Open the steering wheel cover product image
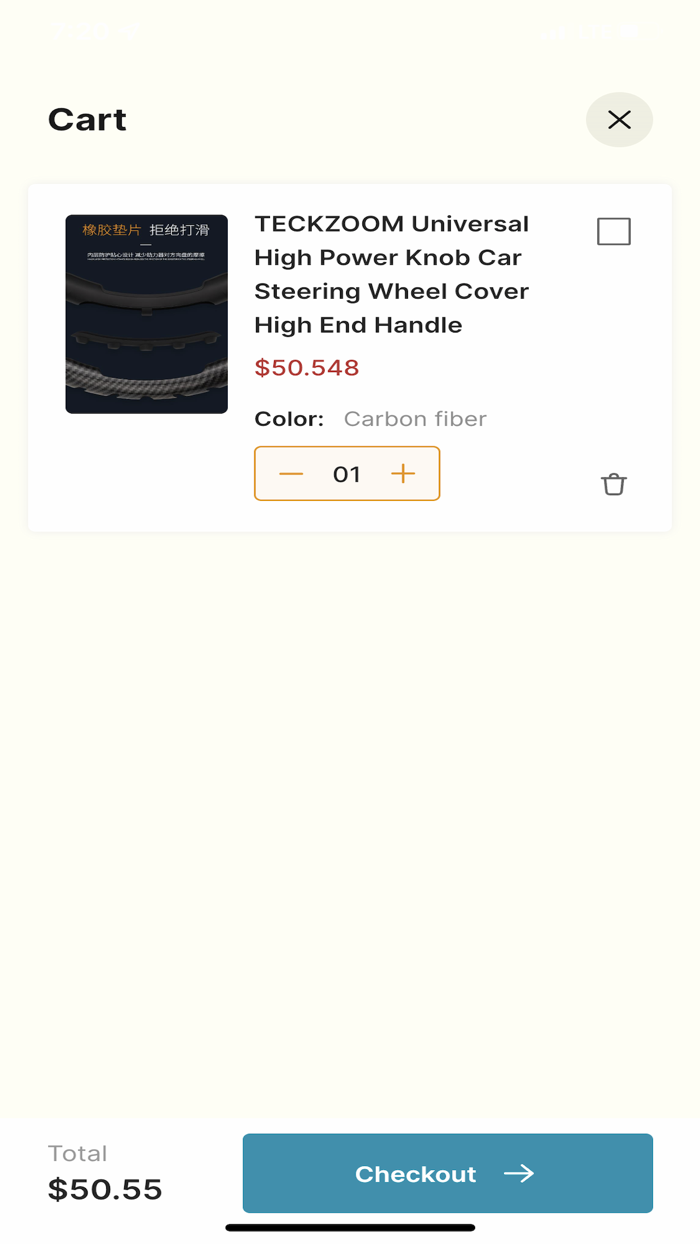 coord(147,314)
